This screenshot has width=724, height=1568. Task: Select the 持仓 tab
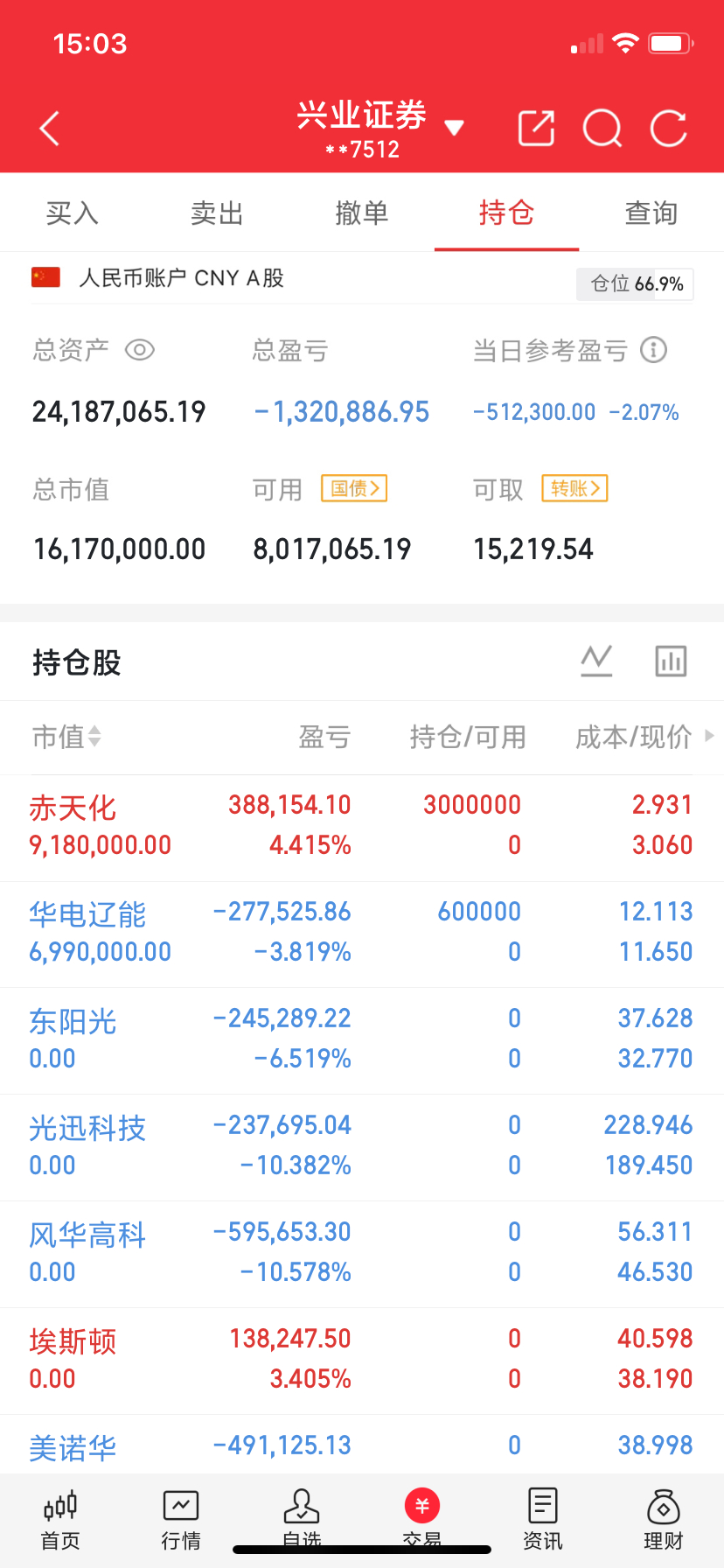[506, 213]
